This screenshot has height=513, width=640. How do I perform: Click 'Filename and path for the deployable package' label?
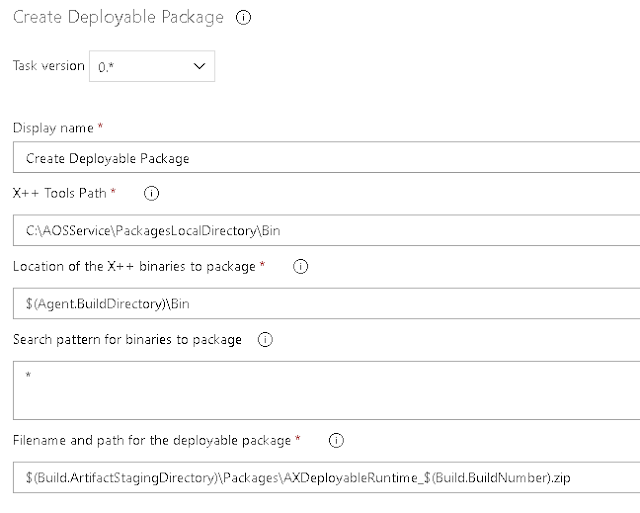[x=152, y=440]
